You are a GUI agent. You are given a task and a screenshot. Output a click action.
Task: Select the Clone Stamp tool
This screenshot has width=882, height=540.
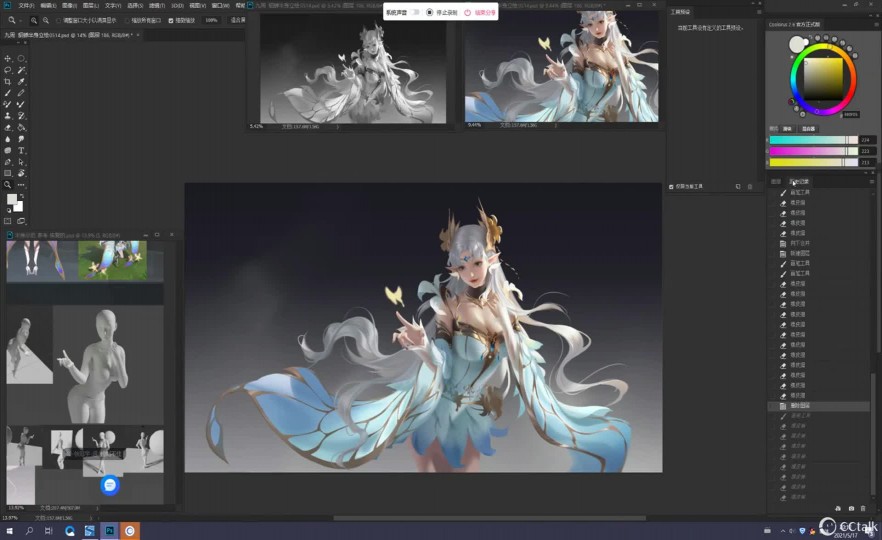point(8,116)
